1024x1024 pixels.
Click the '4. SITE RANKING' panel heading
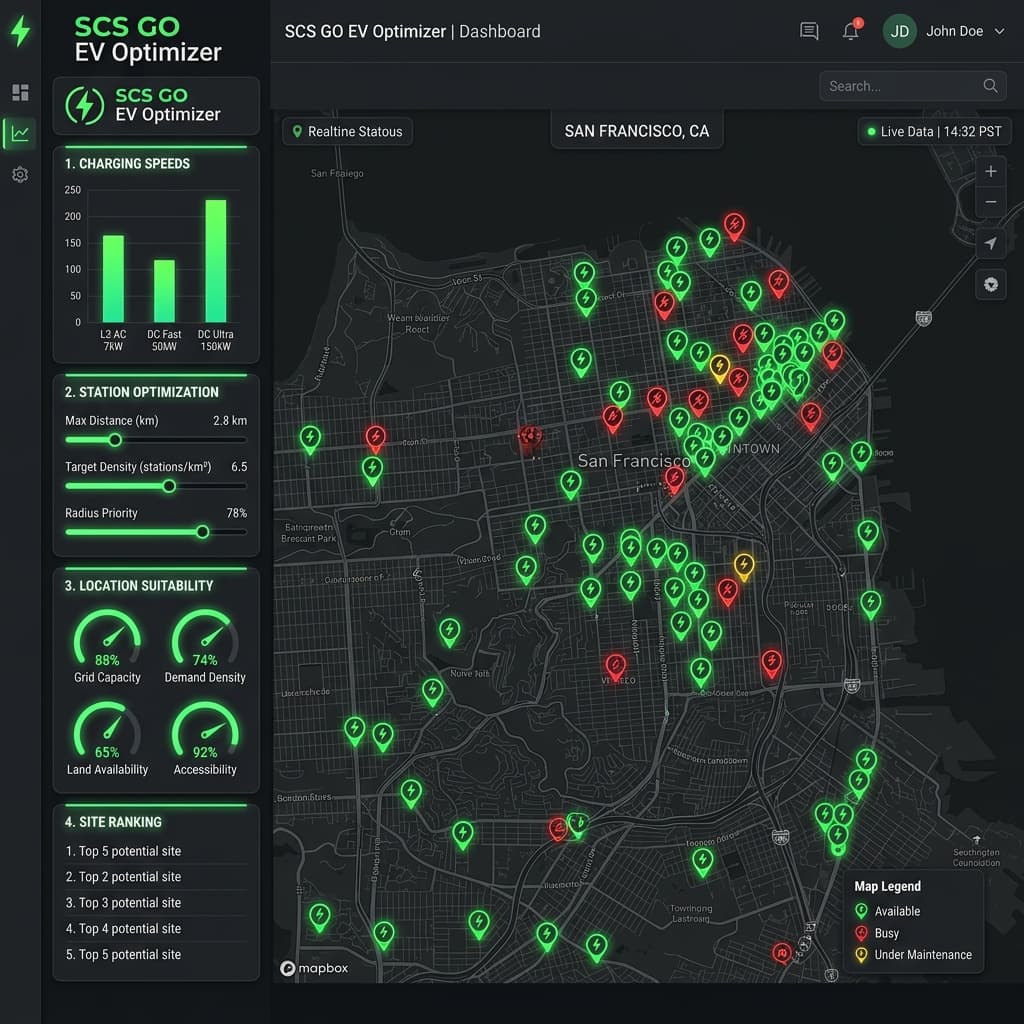point(113,822)
